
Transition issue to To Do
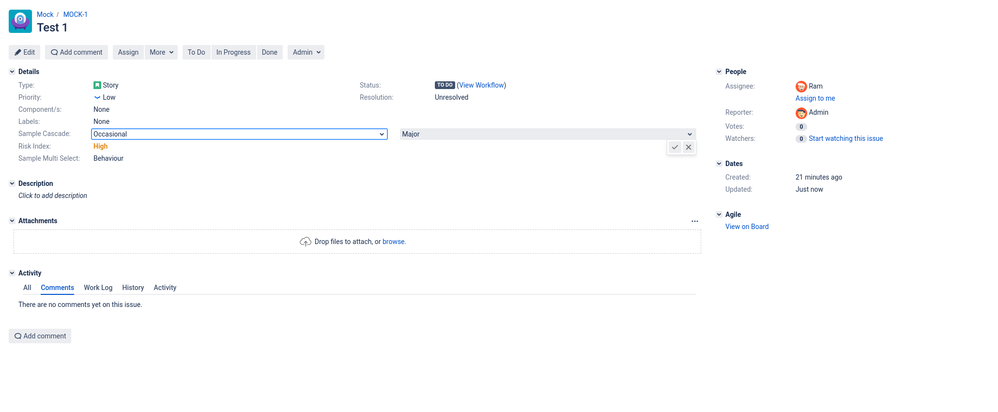pyautogui.click(x=196, y=52)
